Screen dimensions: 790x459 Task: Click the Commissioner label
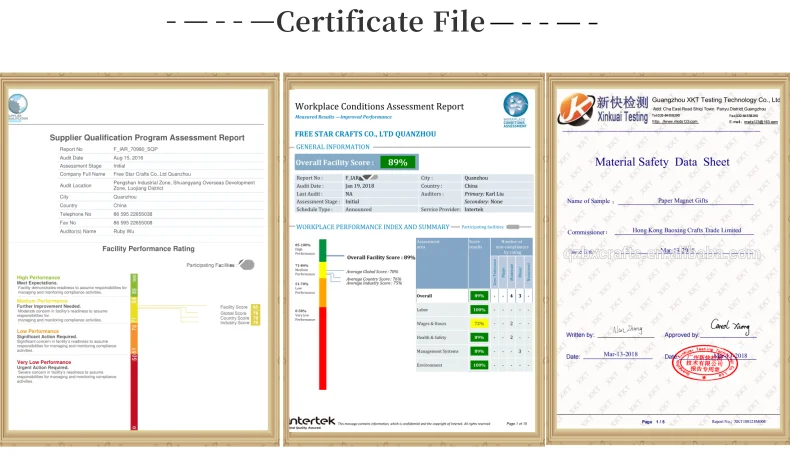(x=587, y=232)
